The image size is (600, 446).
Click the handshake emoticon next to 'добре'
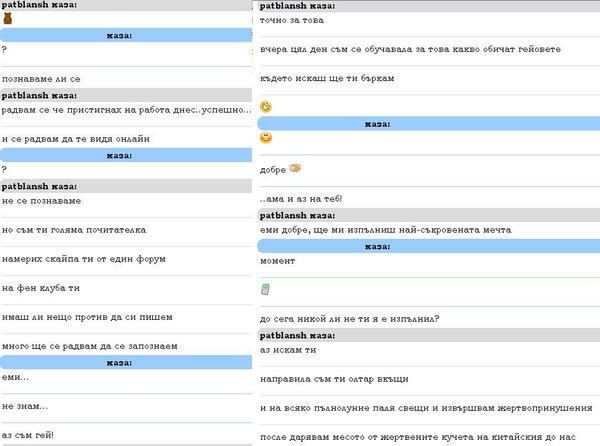[296, 168]
